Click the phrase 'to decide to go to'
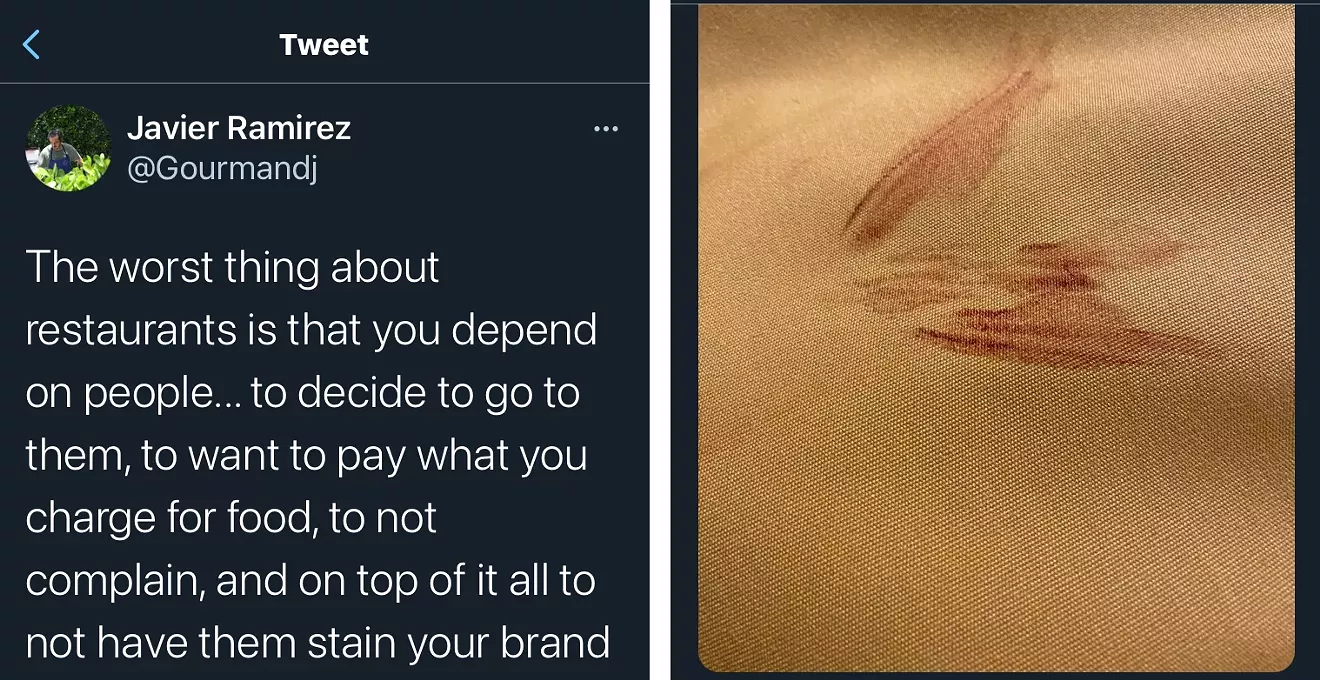The width and height of the screenshot is (1320, 680). 415,394
